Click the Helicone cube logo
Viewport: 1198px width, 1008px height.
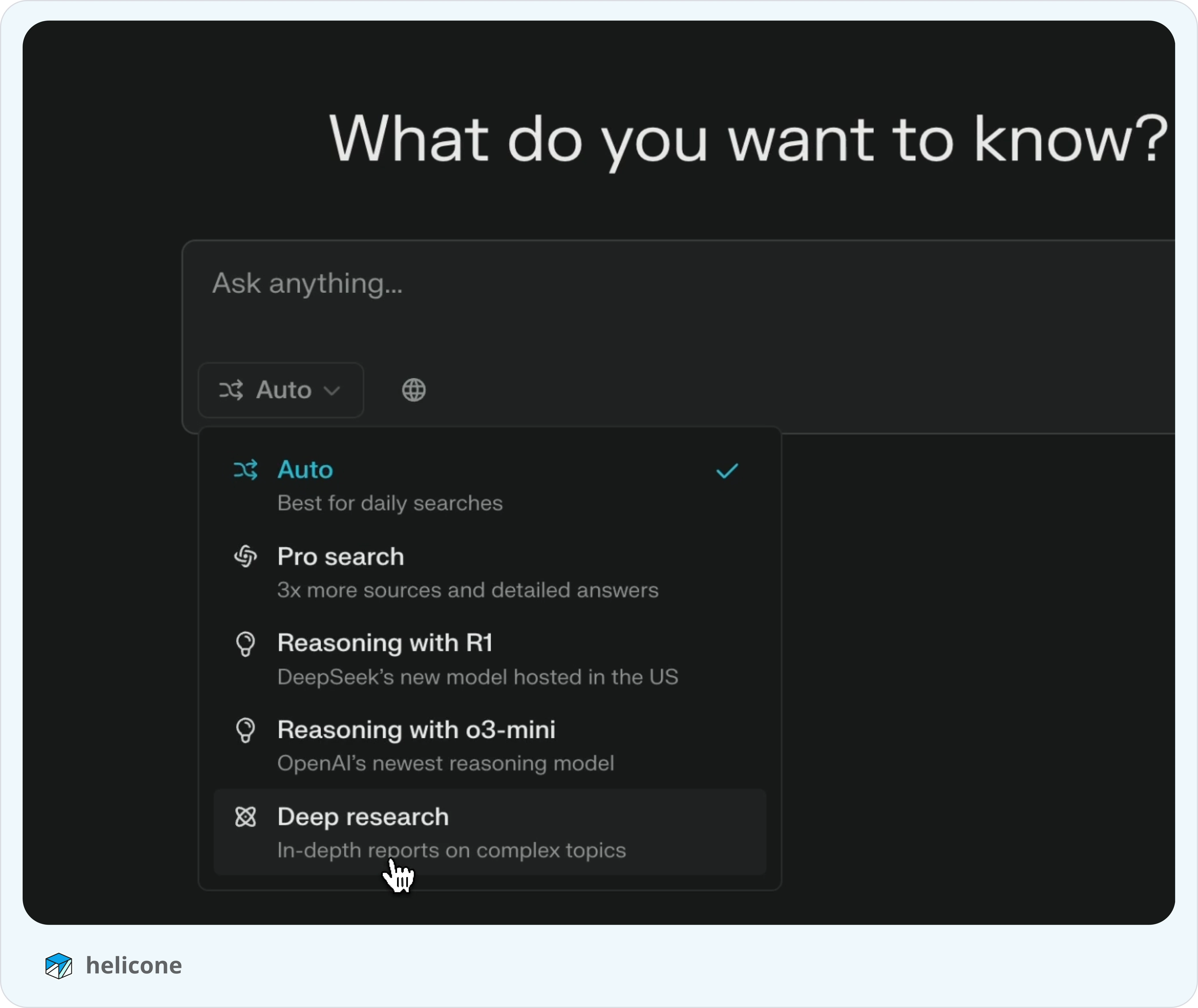(x=58, y=966)
